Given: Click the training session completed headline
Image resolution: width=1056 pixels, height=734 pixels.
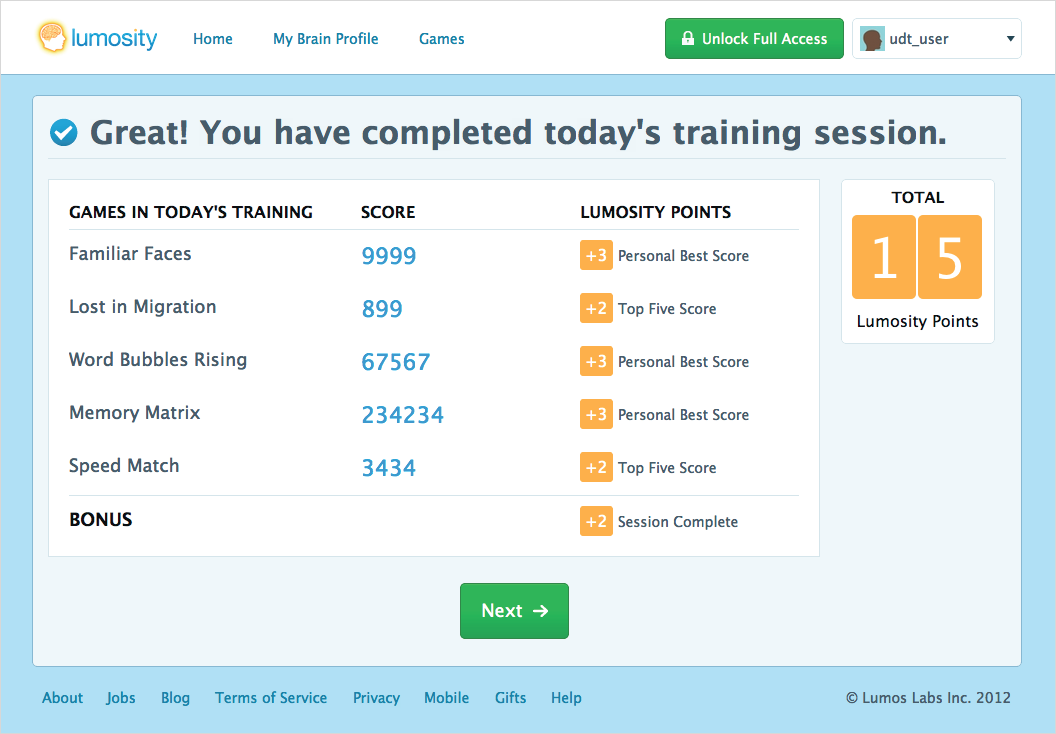Looking at the screenshot, I should tap(518, 133).
